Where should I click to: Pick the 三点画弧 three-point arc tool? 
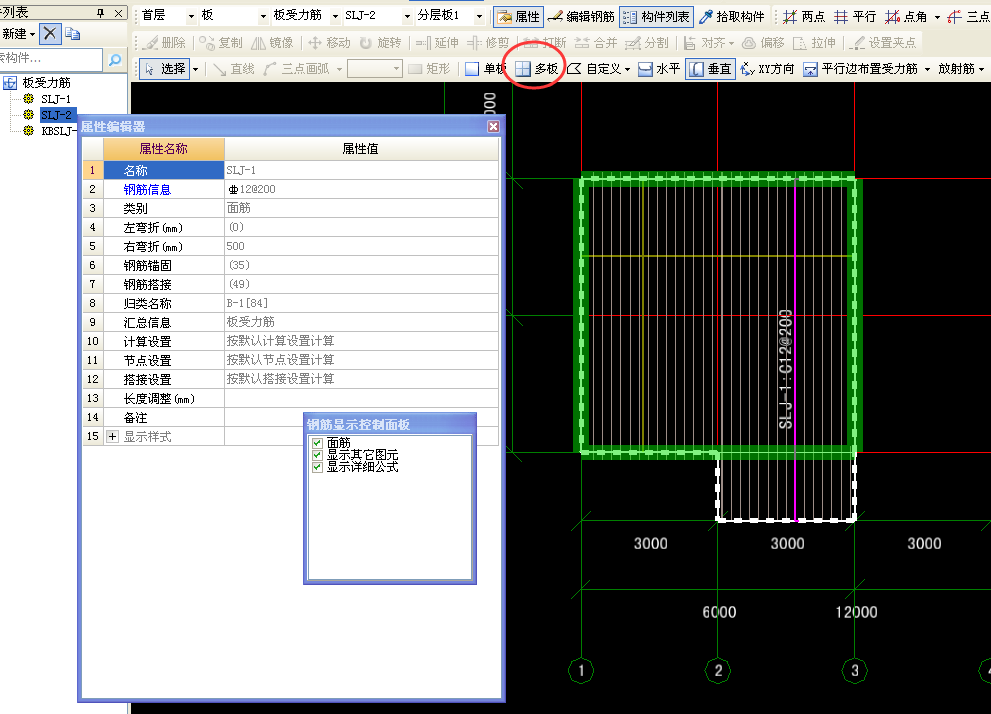tap(297, 68)
